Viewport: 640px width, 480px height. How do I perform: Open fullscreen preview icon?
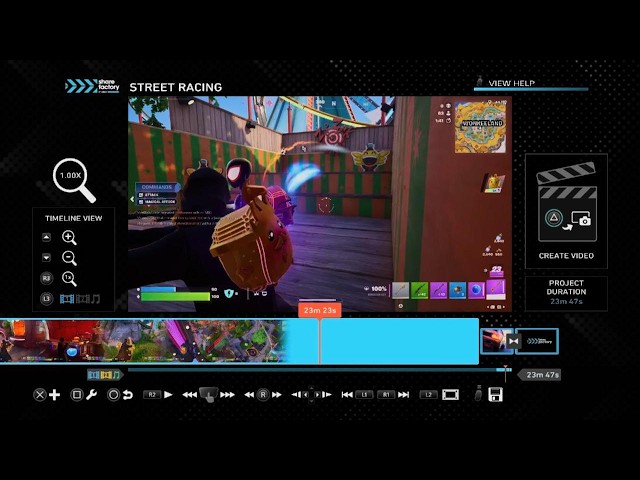[x=450, y=395]
